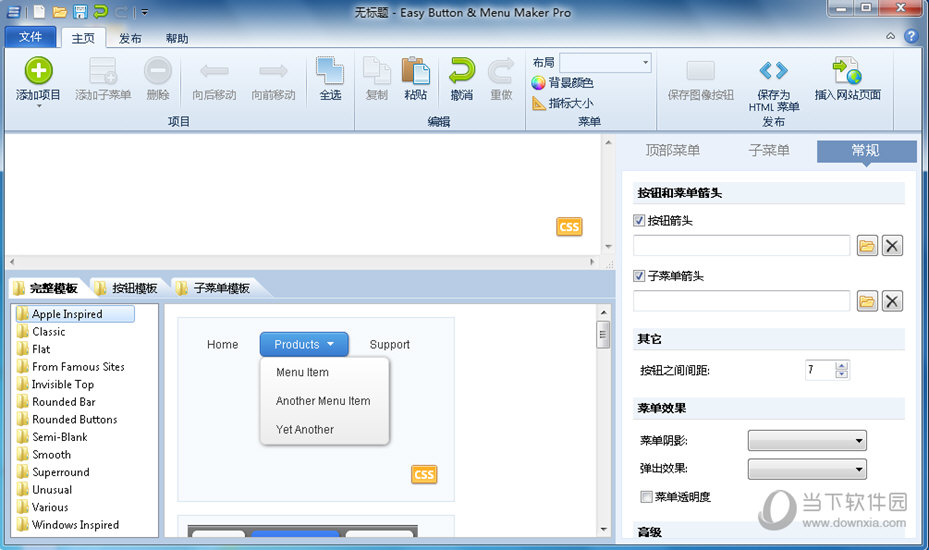
Task: Toggle the Submenu Arrow (子菜单箭头) checkbox
Action: pyautogui.click(x=639, y=276)
